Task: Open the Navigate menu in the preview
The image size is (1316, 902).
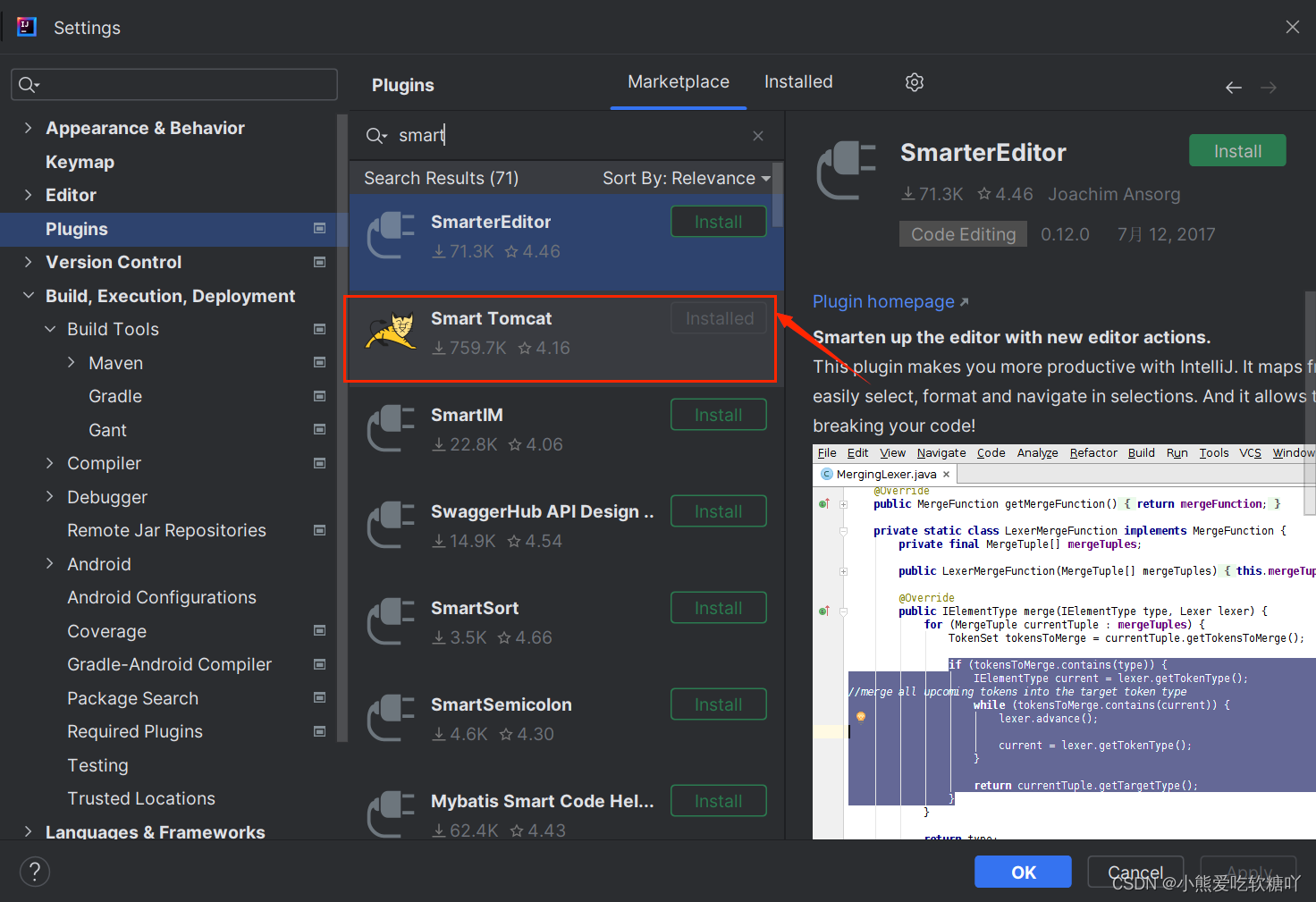Action: click(941, 453)
